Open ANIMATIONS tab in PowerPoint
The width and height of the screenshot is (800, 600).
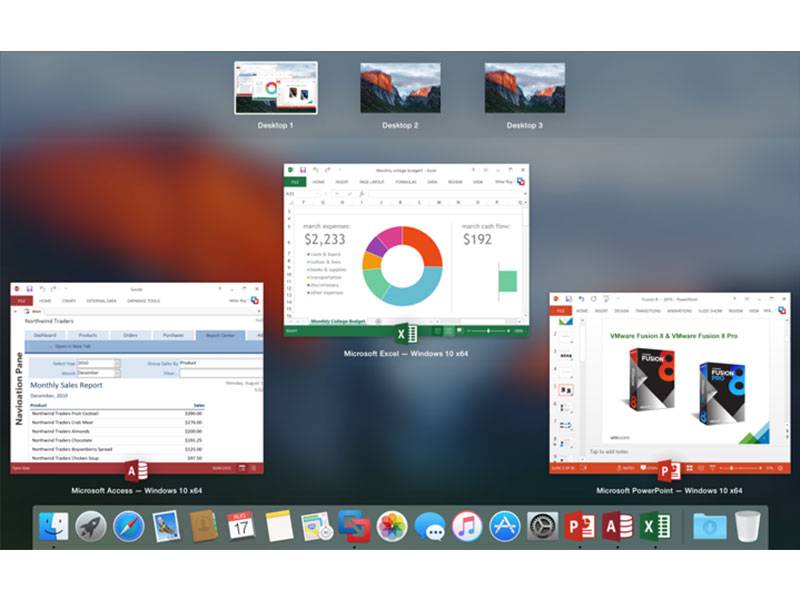click(680, 310)
